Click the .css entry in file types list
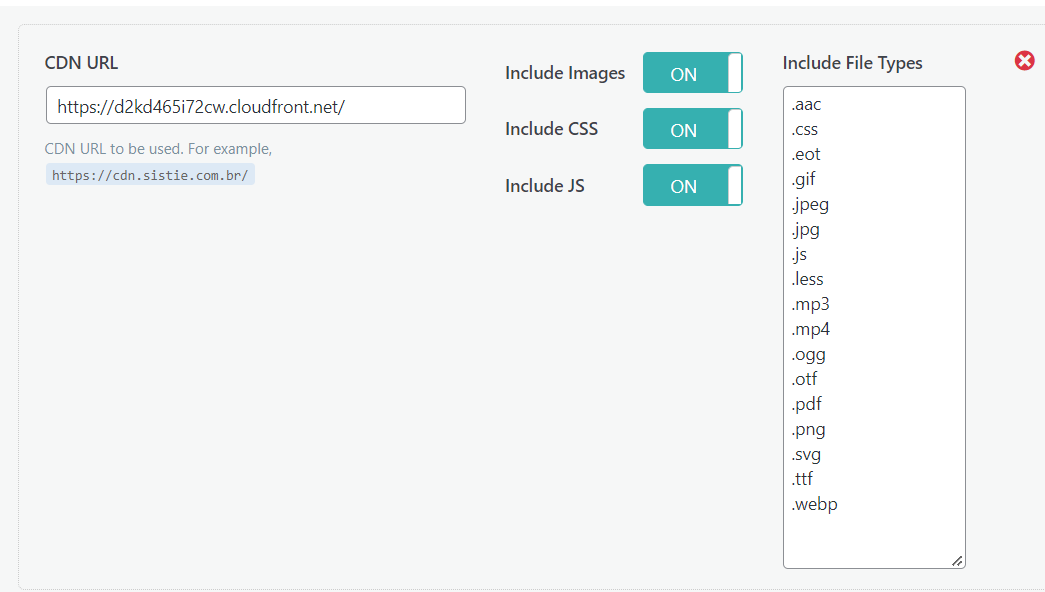 pos(804,129)
